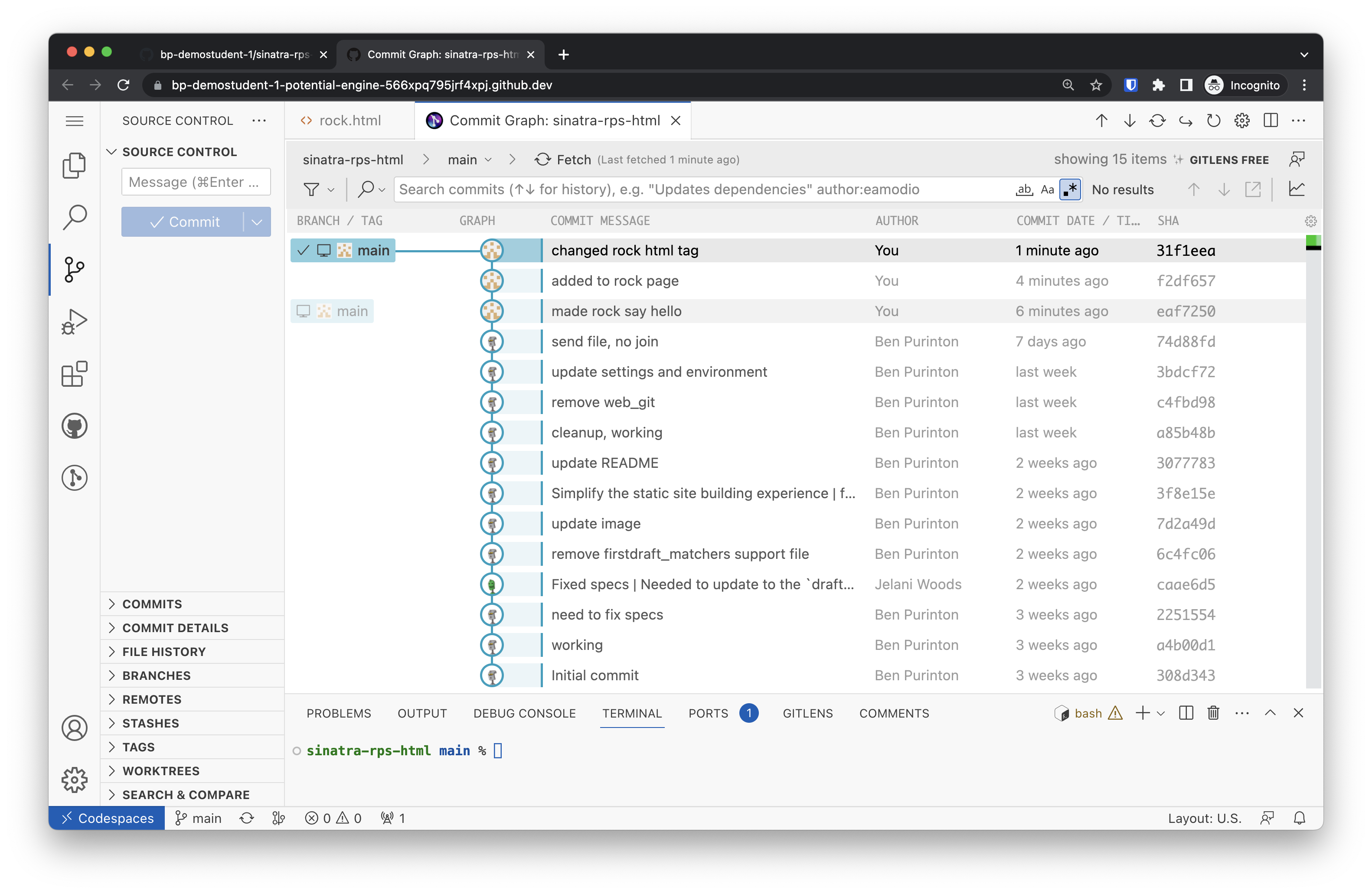The image size is (1372, 894).
Task: Open the Explorer files icon
Action: tap(74, 166)
